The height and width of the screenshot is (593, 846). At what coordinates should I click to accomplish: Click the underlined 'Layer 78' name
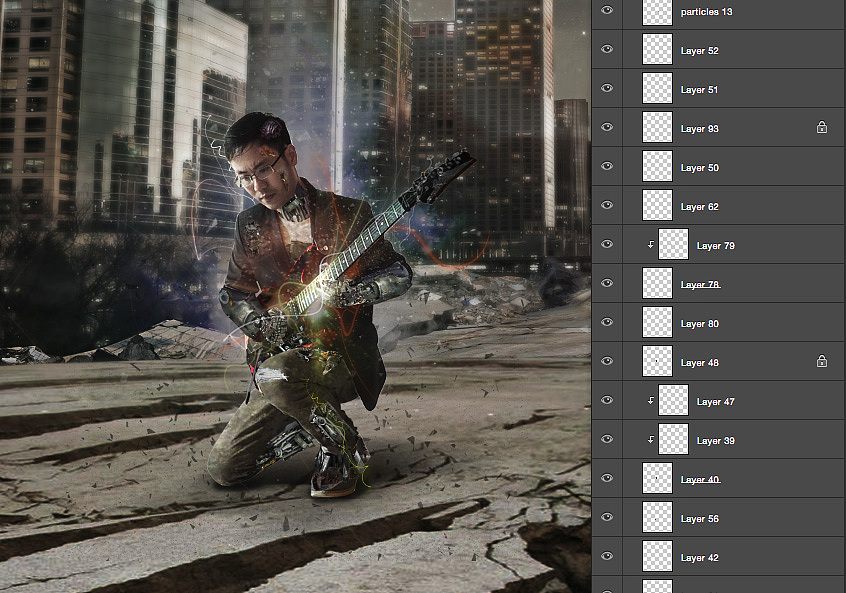[x=700, y=284]
